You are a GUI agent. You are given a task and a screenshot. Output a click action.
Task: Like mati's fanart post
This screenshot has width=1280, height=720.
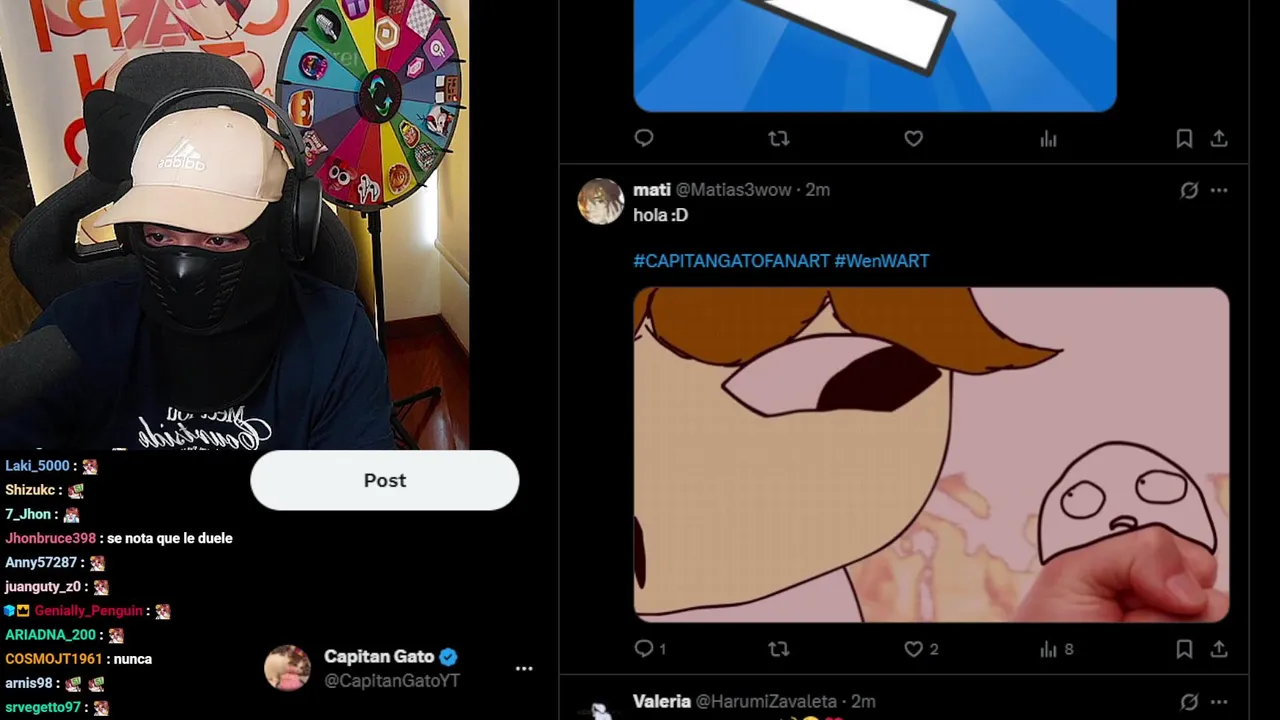pos(913,649)
